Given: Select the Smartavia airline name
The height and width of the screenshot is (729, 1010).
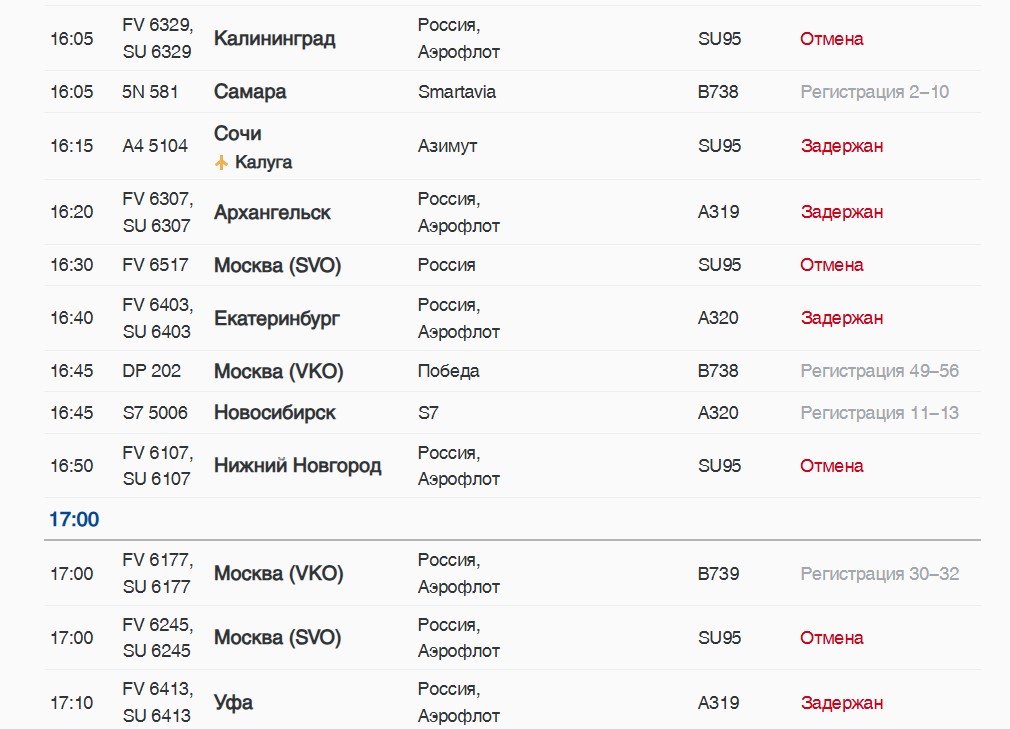Looking at the screenshot, I should pyautogui.click(x=457, y=92).
